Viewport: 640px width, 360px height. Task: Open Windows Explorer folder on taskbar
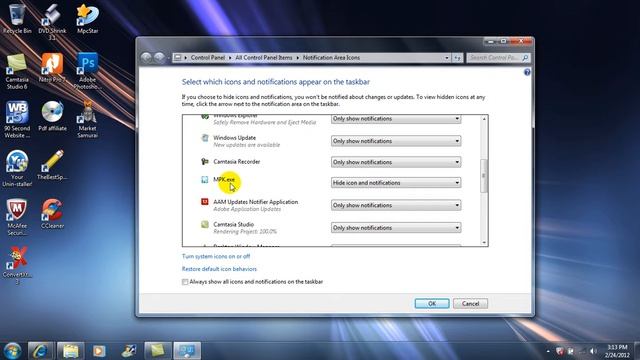click(70, 351)
